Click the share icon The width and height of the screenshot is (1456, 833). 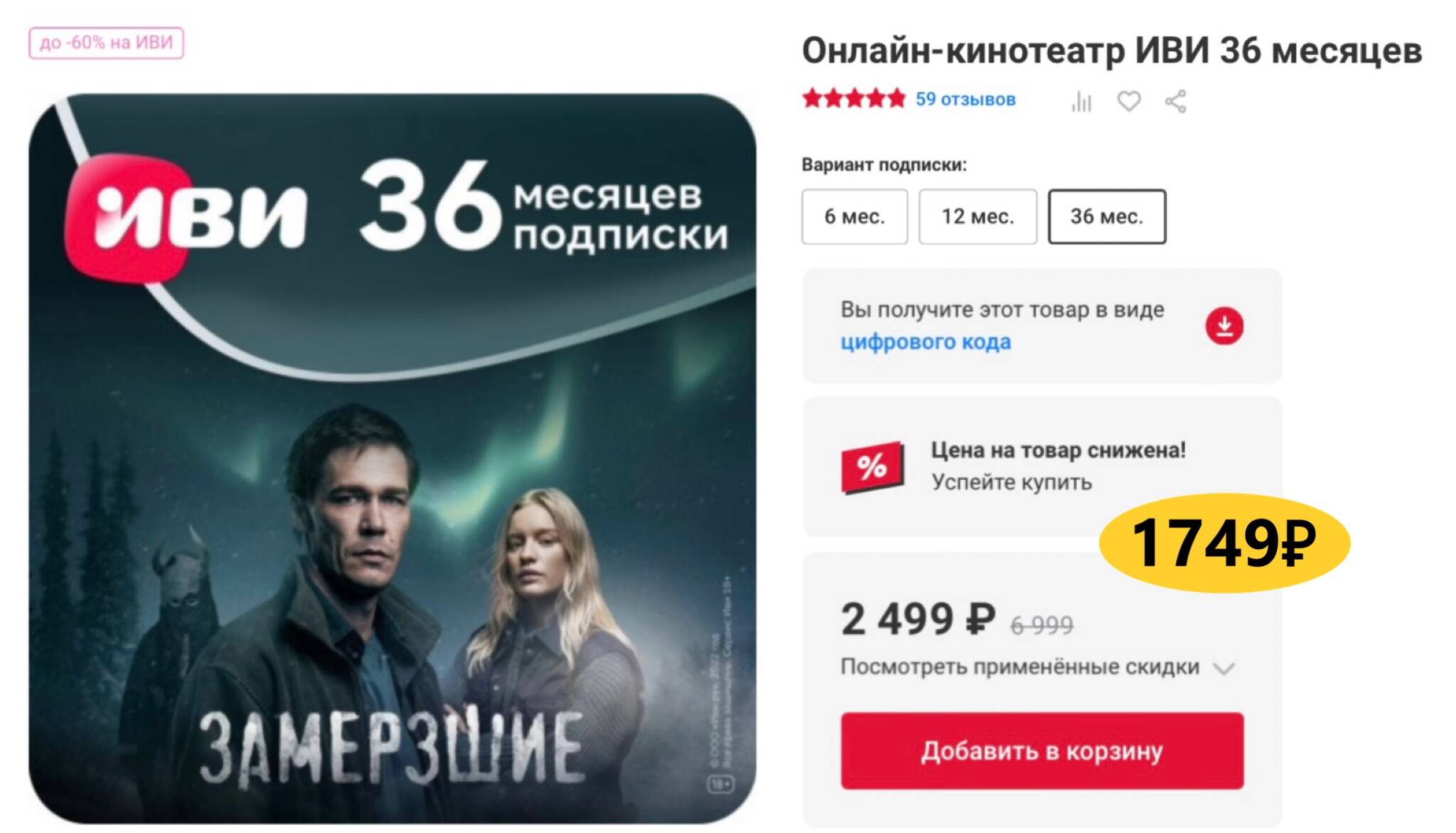(1176, 101)
